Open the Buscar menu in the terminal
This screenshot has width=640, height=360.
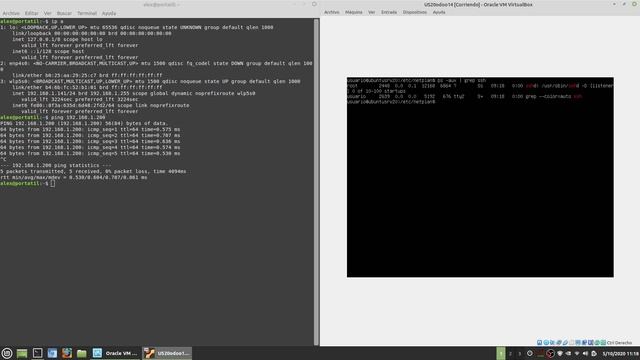coord(64,13)
